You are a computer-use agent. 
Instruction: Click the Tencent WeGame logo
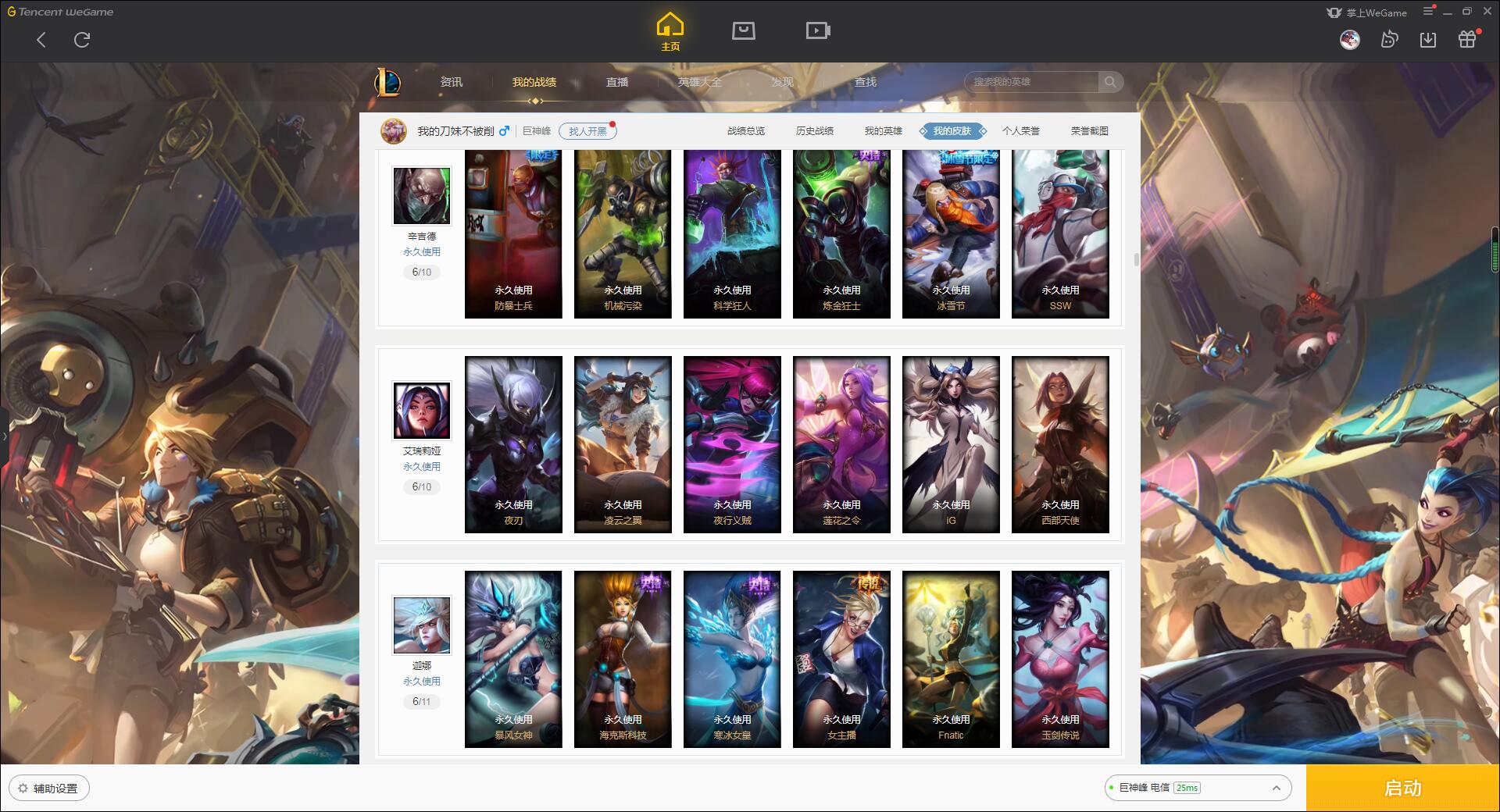click(x=61, y=12)
